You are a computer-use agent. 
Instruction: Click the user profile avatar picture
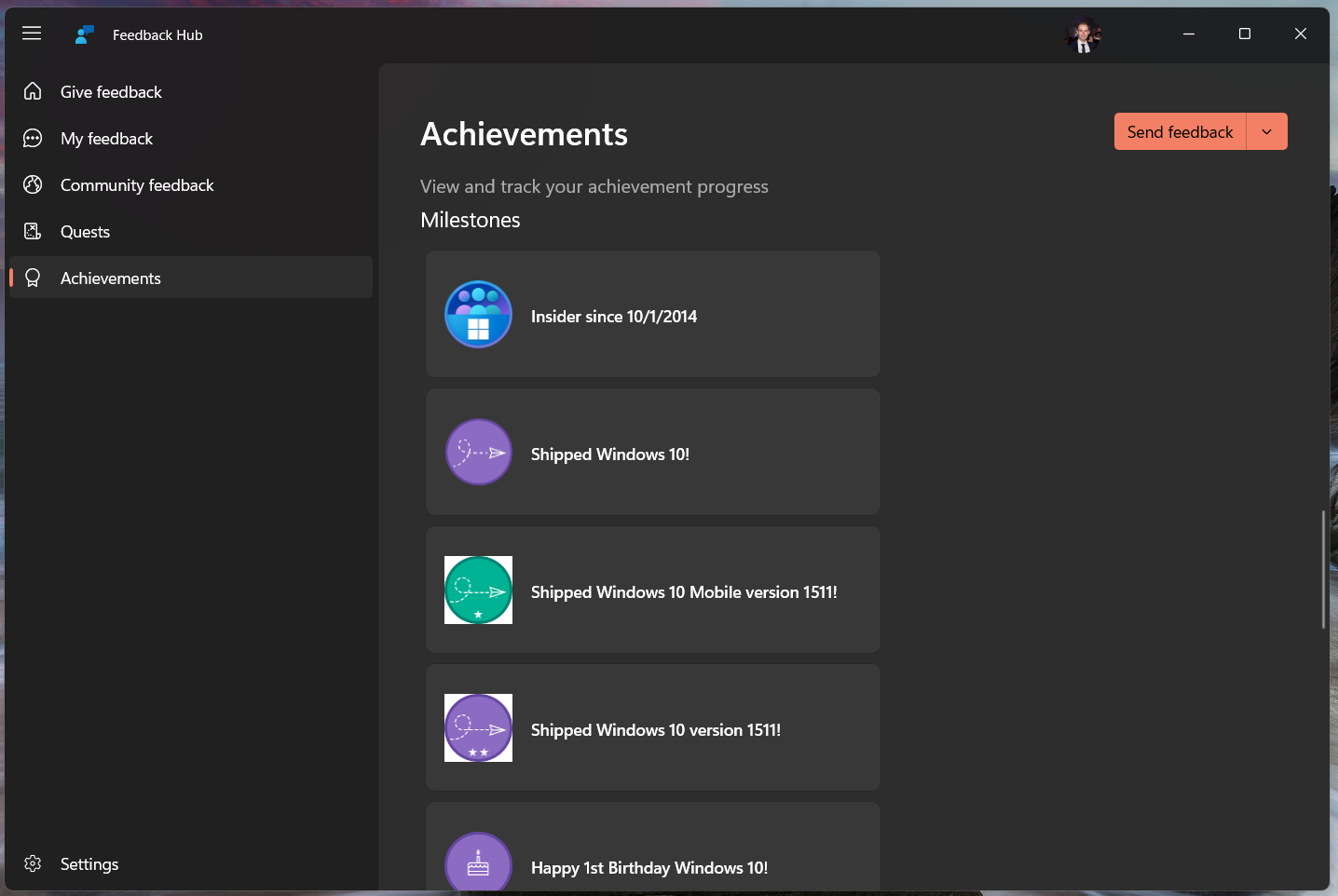tap(1083, 37)
